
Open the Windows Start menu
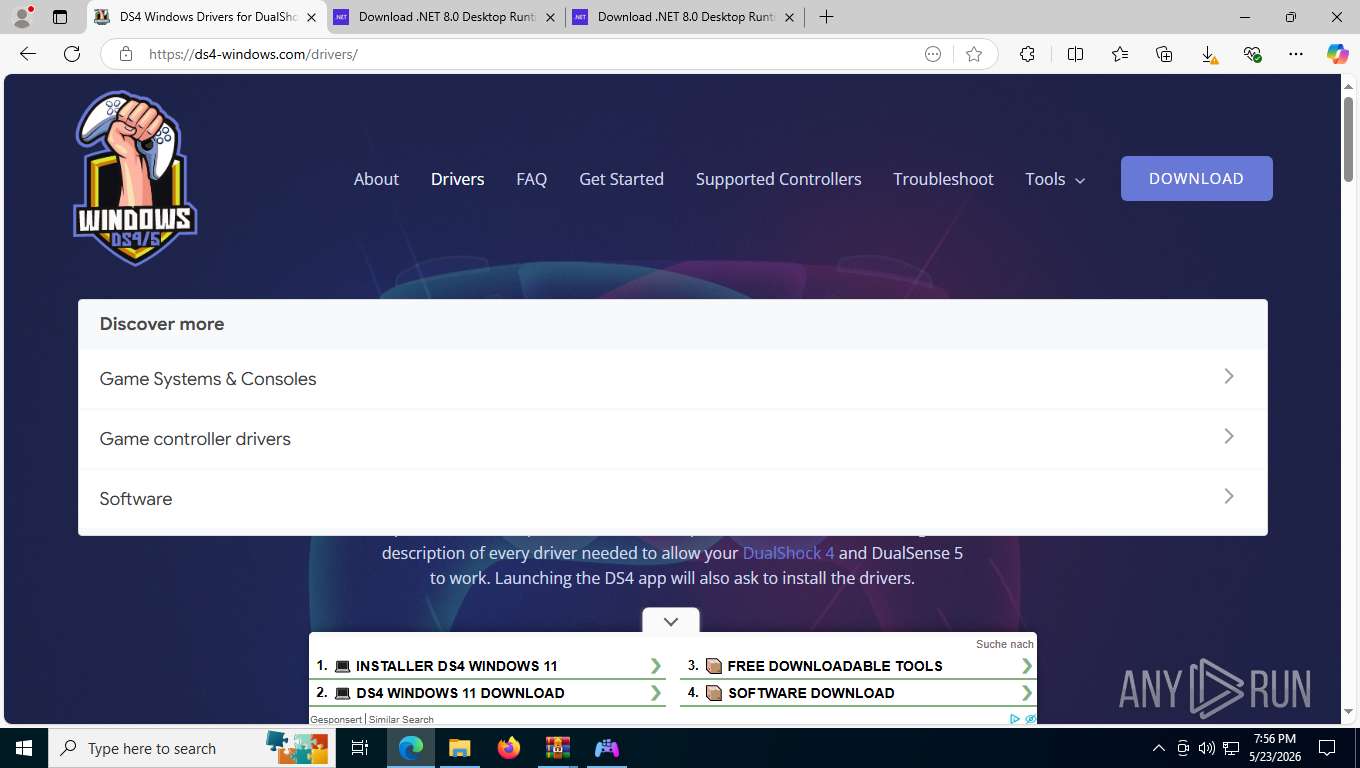pyautogui.click(x=23, y=748)
